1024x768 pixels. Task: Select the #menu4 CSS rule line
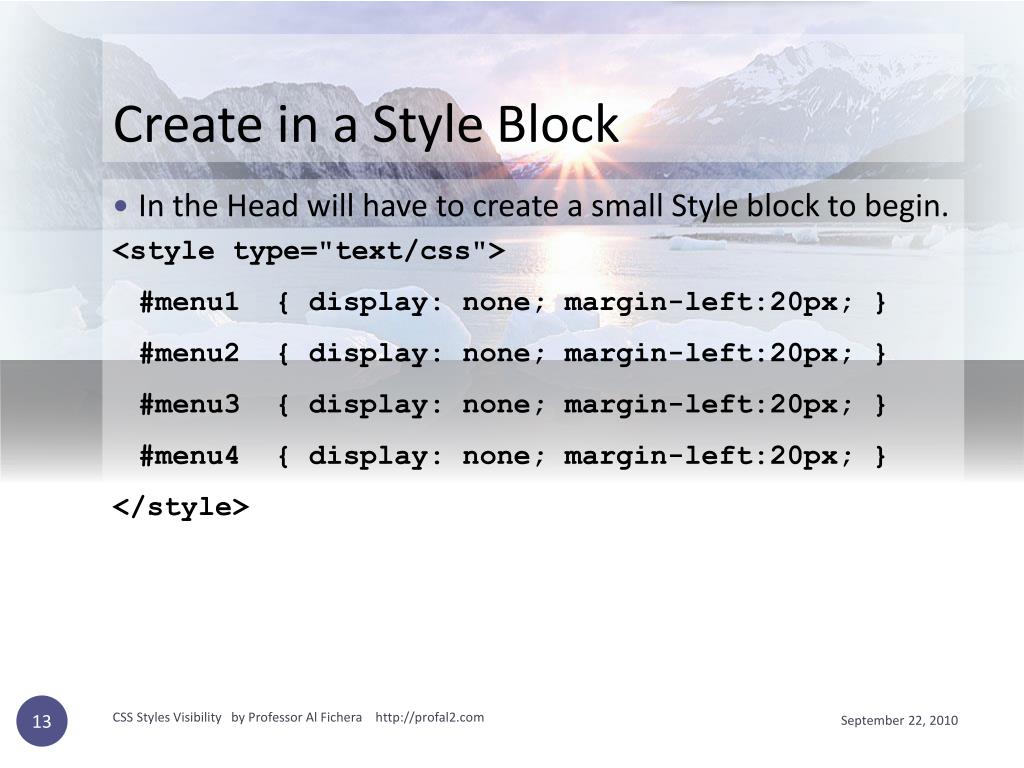(513, 456)
